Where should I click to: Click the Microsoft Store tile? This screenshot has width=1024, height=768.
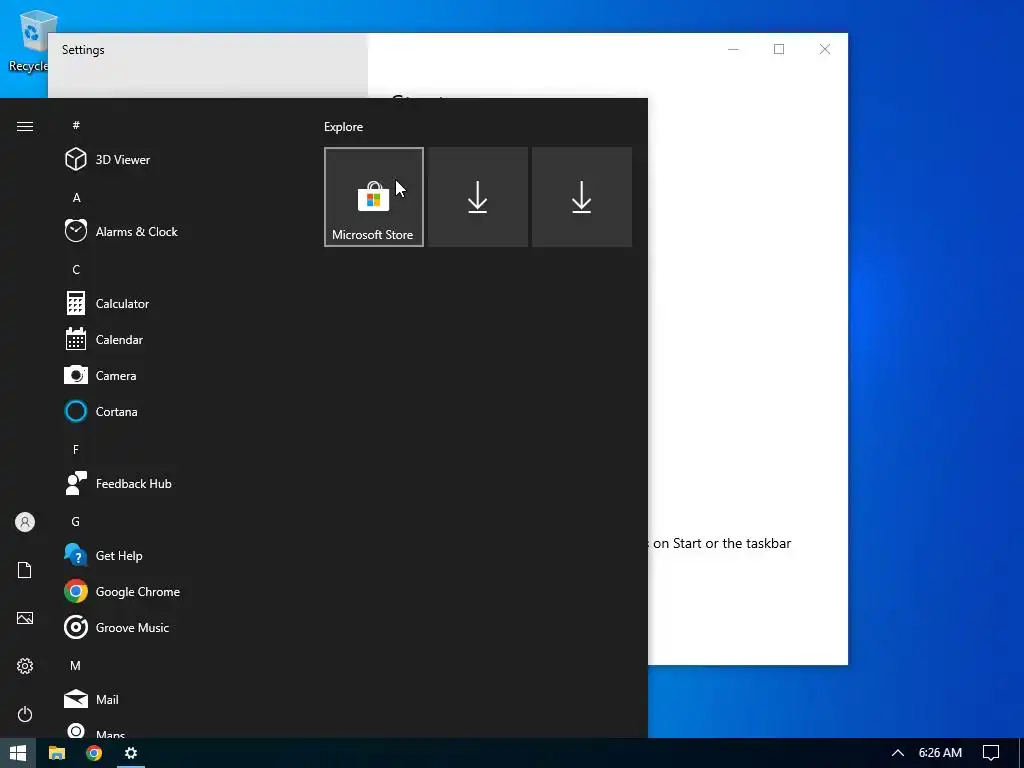[374, 197]
